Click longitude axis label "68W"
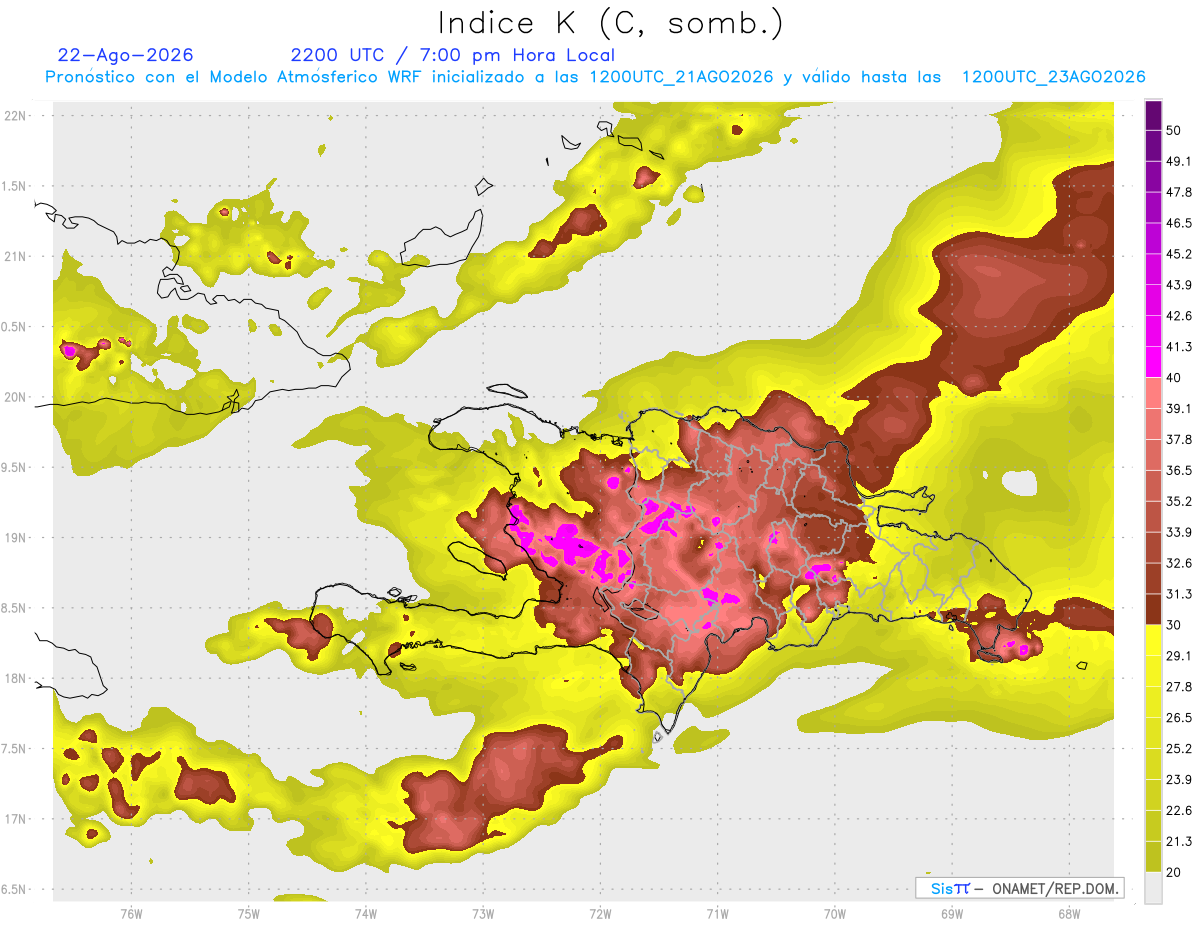The image size is (1200, 927). [x=1068, y=914]
